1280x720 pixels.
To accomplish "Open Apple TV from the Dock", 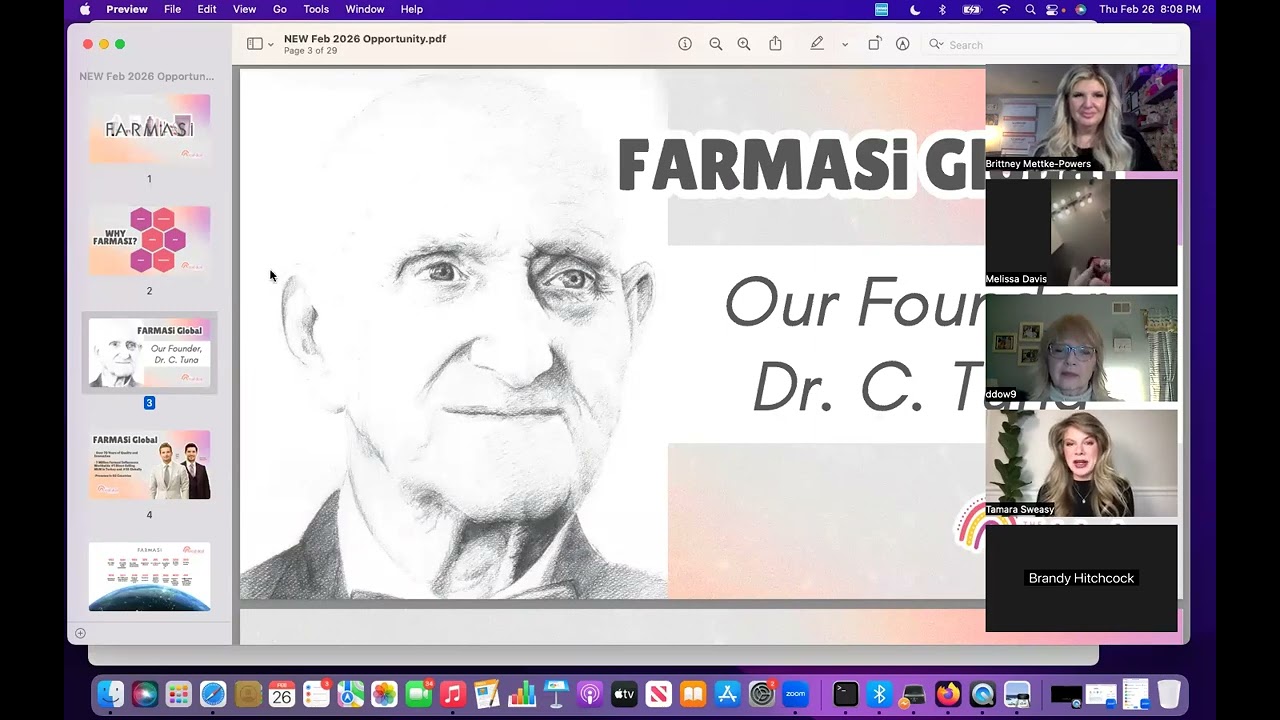I will 624,694.
